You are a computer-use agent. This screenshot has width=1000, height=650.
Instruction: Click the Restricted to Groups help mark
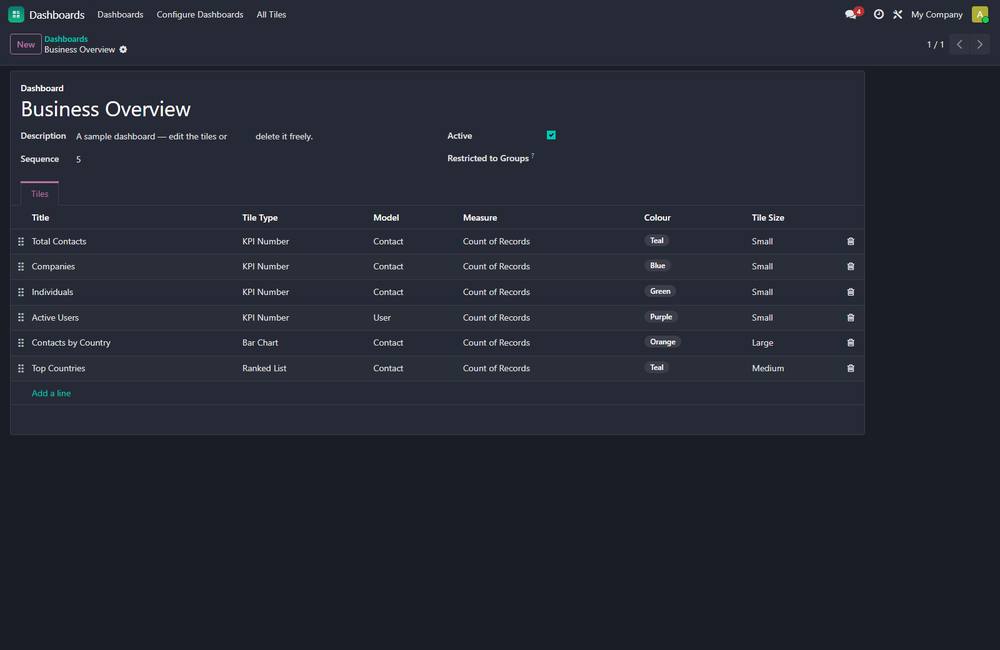tap(533, 155)
